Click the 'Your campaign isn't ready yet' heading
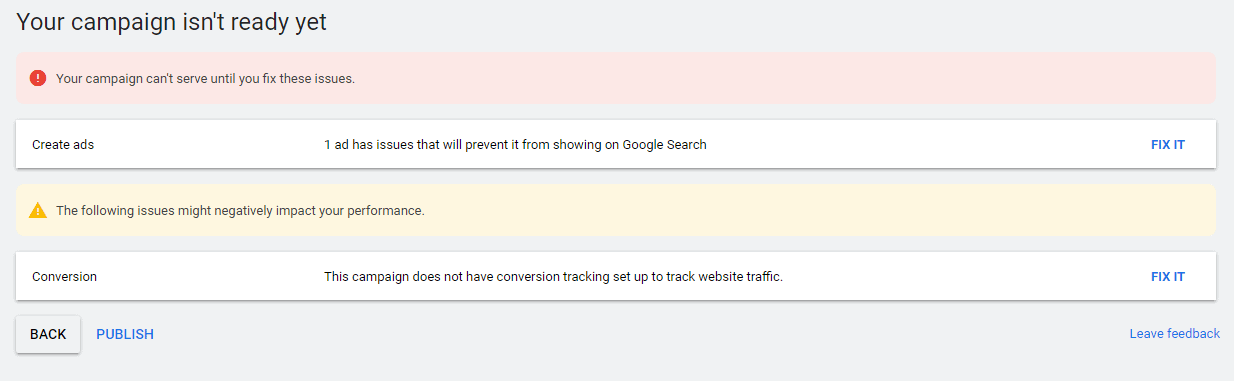Image resolution: width=1234 pixels, height=381 pixels. click(x=171, y=22)
